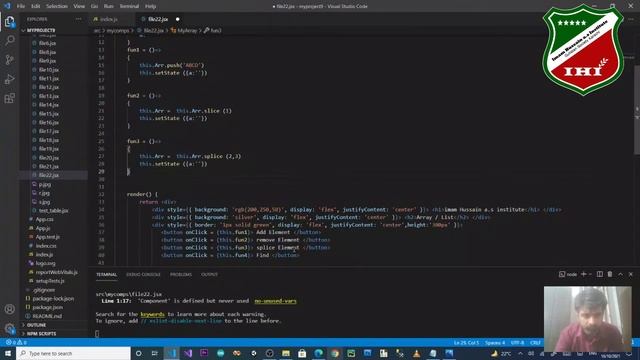
Task: Switch to the DEBUG CONSOLE panel tab
Action: (143, 274)
